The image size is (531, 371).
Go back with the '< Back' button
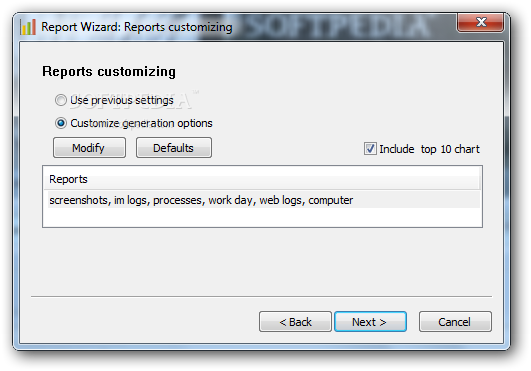[x=295, y=322]
